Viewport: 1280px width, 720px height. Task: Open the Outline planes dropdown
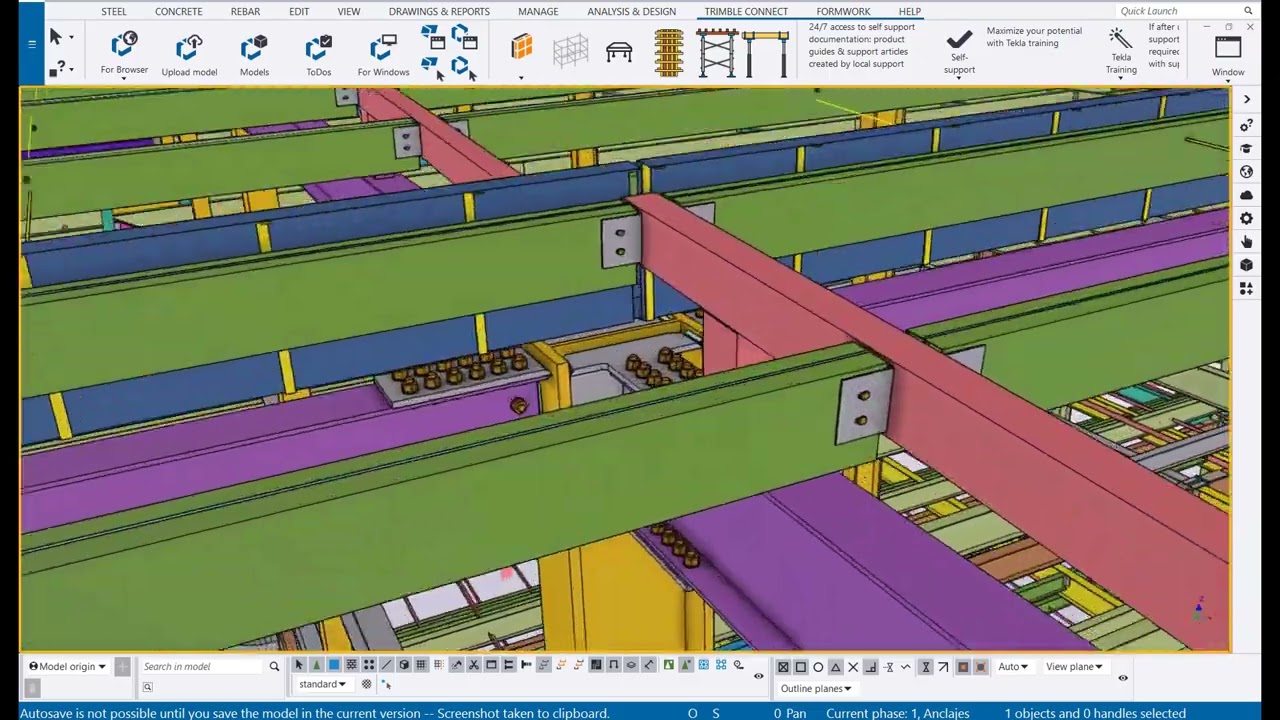click(x=816, y=688)
